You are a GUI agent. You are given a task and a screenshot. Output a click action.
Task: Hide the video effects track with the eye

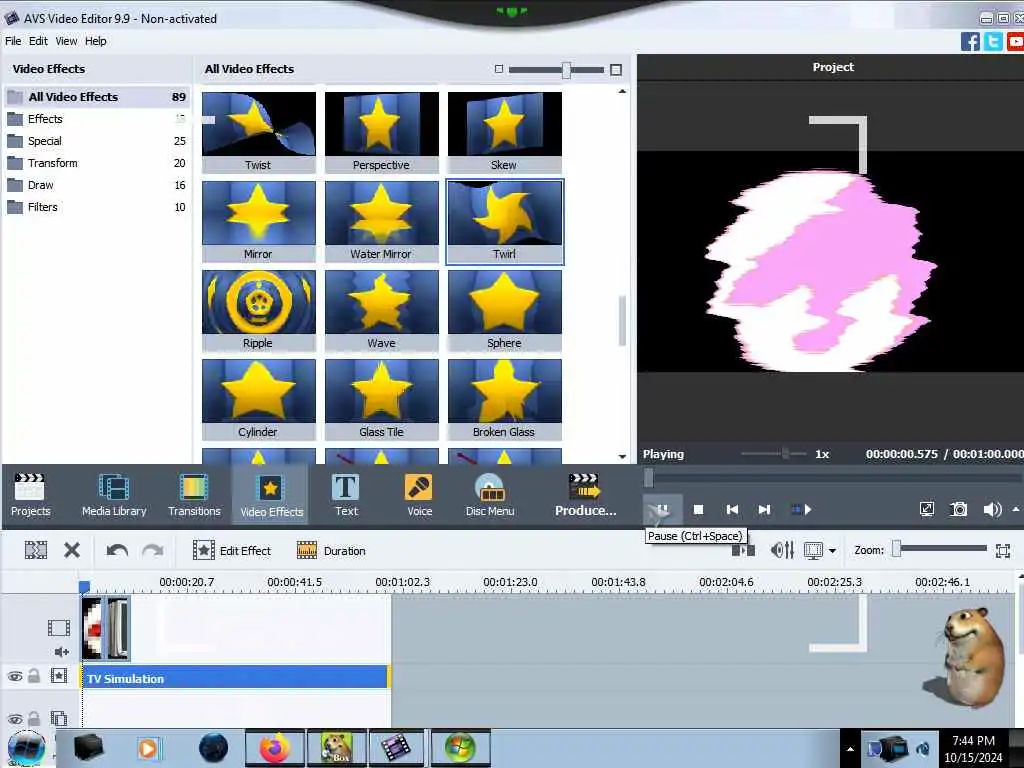point(14,677)
